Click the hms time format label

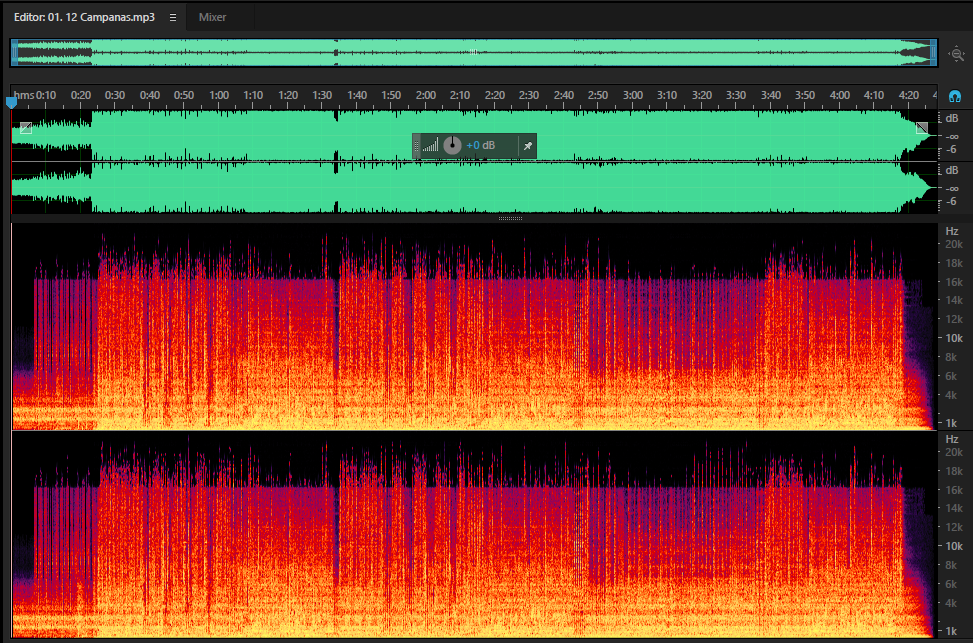point(24,96)
